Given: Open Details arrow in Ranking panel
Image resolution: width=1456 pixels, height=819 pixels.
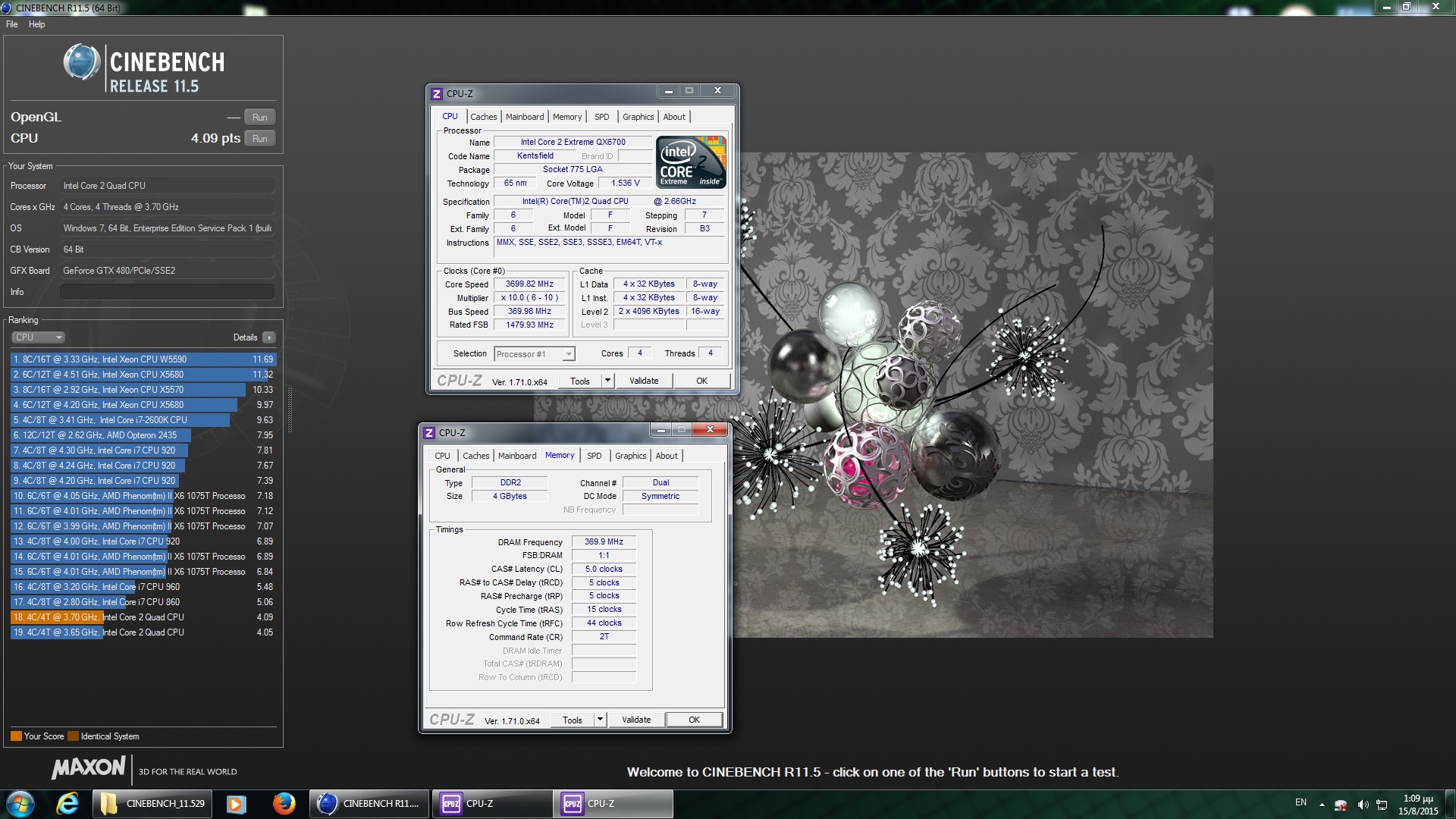Looking at the screenshot, I should pyautogui.click(x=269, y=337).
